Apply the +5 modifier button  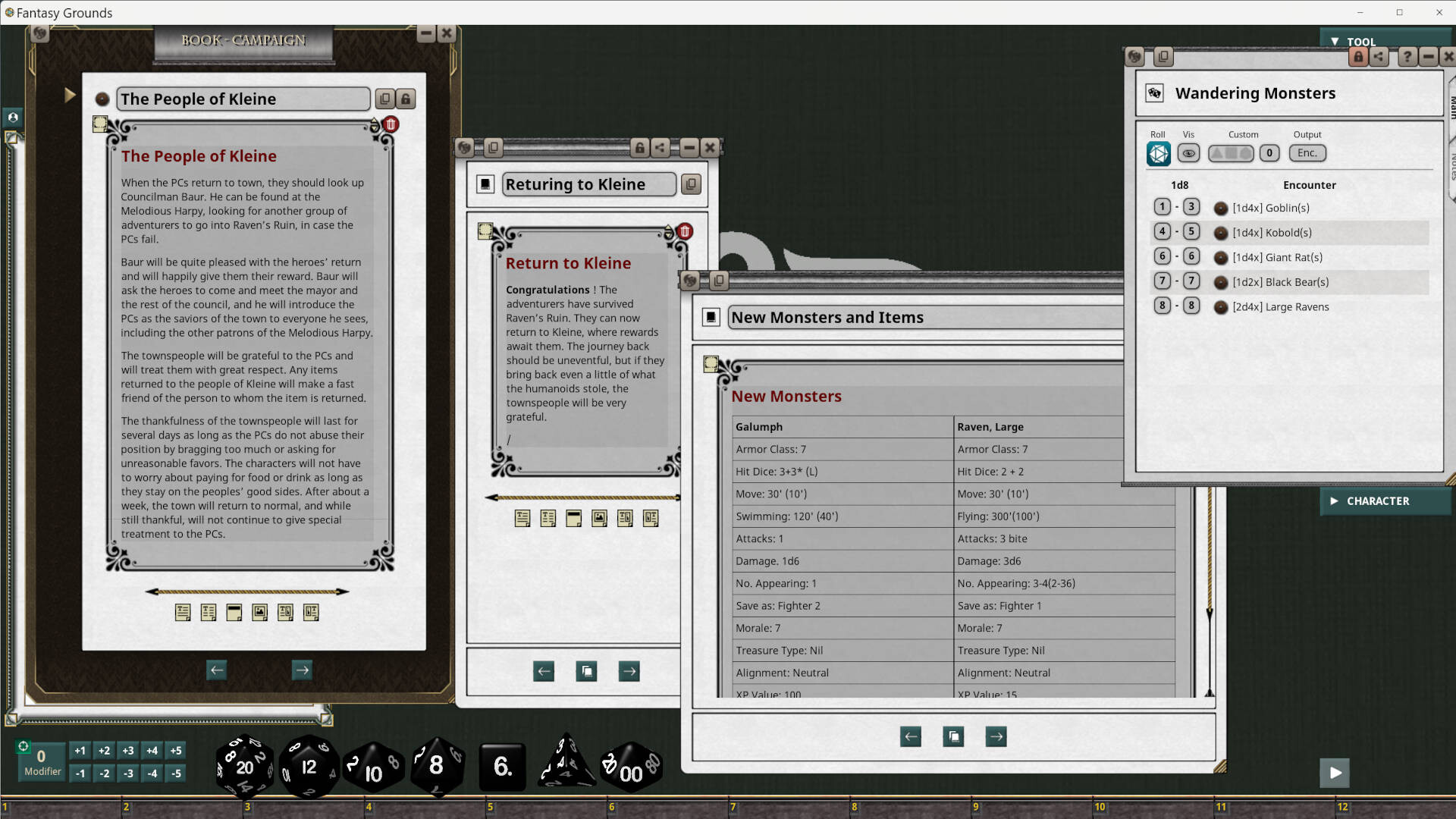pos(175,750)
